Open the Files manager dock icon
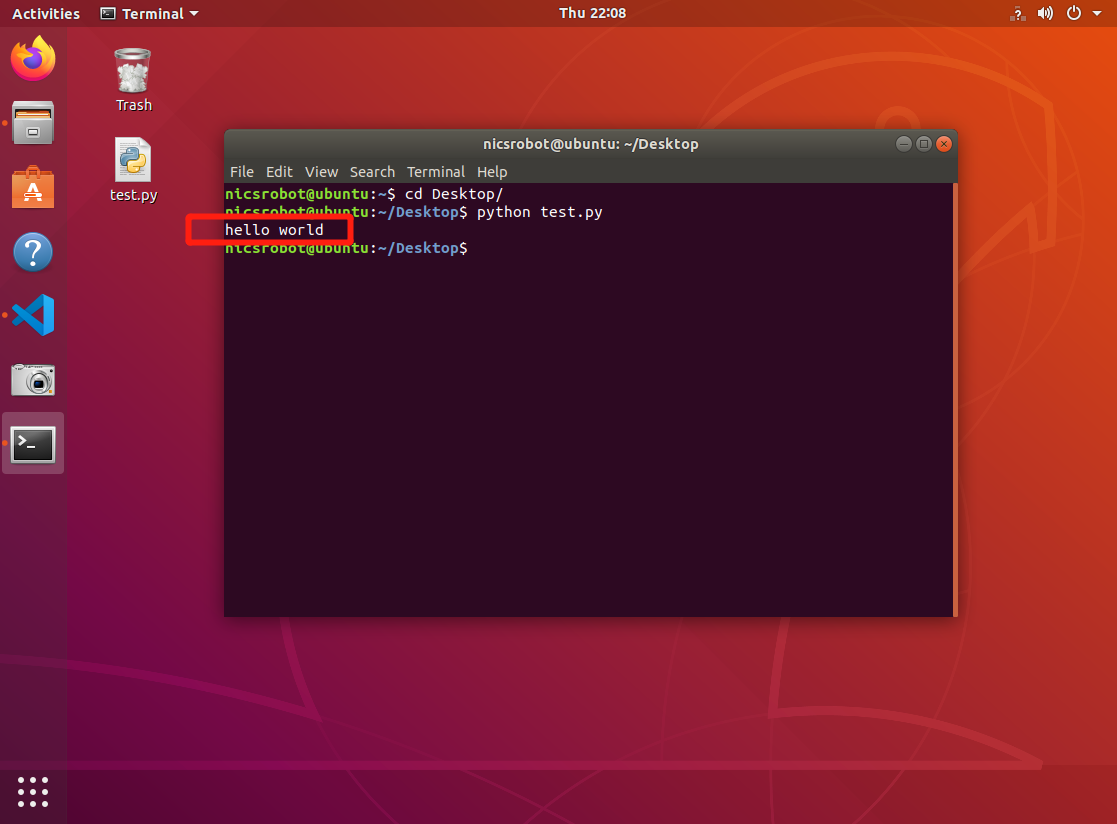Screen dimensions: 1117x824 (33, 122)
